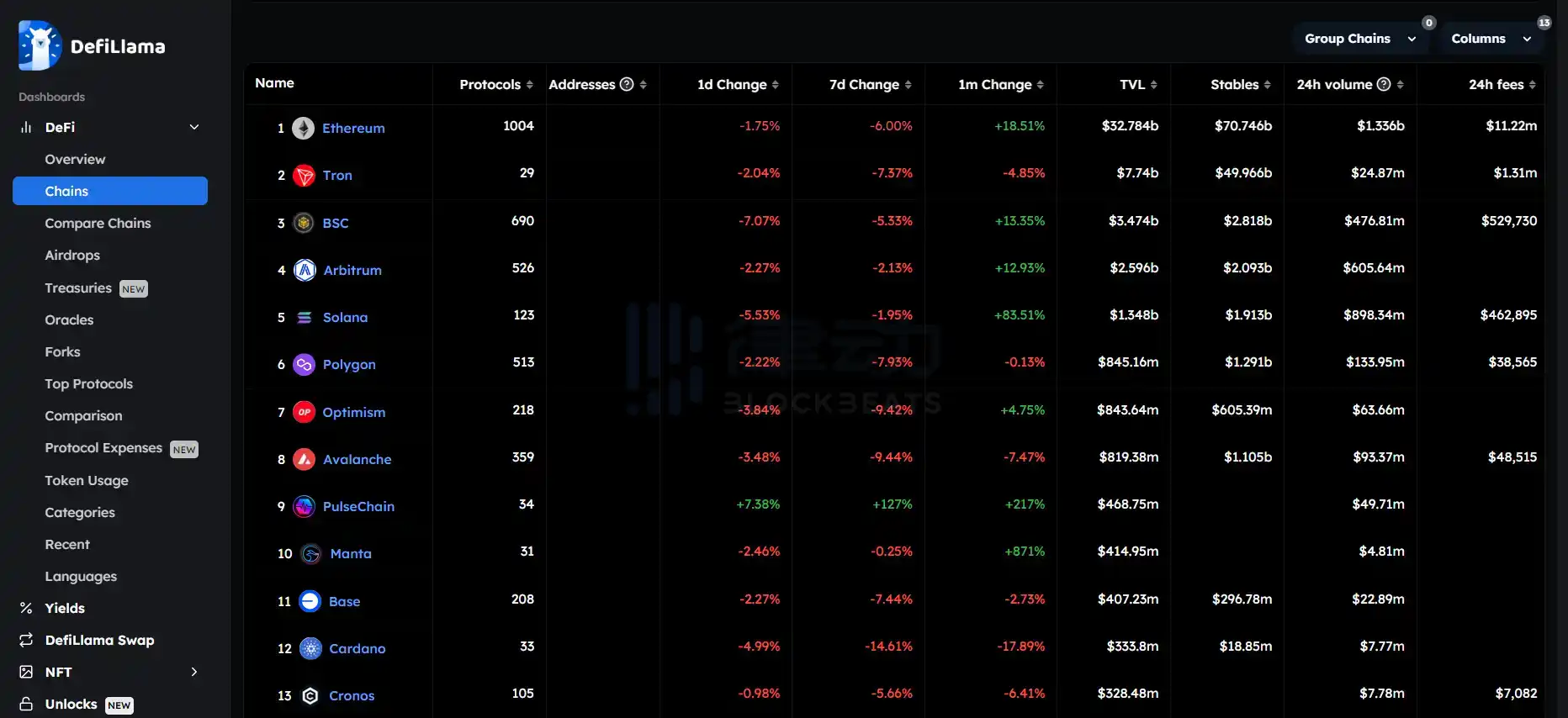The width and height of the screenshot is (1568, 718).
Task: Collapse the DeFi sidebar section
Action: [x=194, y=127]
